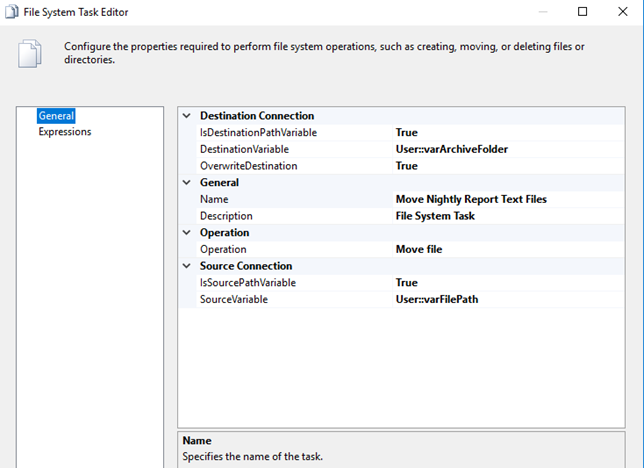Open the Expressions page
This screenshot has width=644, height=468.
coord(64,132)
